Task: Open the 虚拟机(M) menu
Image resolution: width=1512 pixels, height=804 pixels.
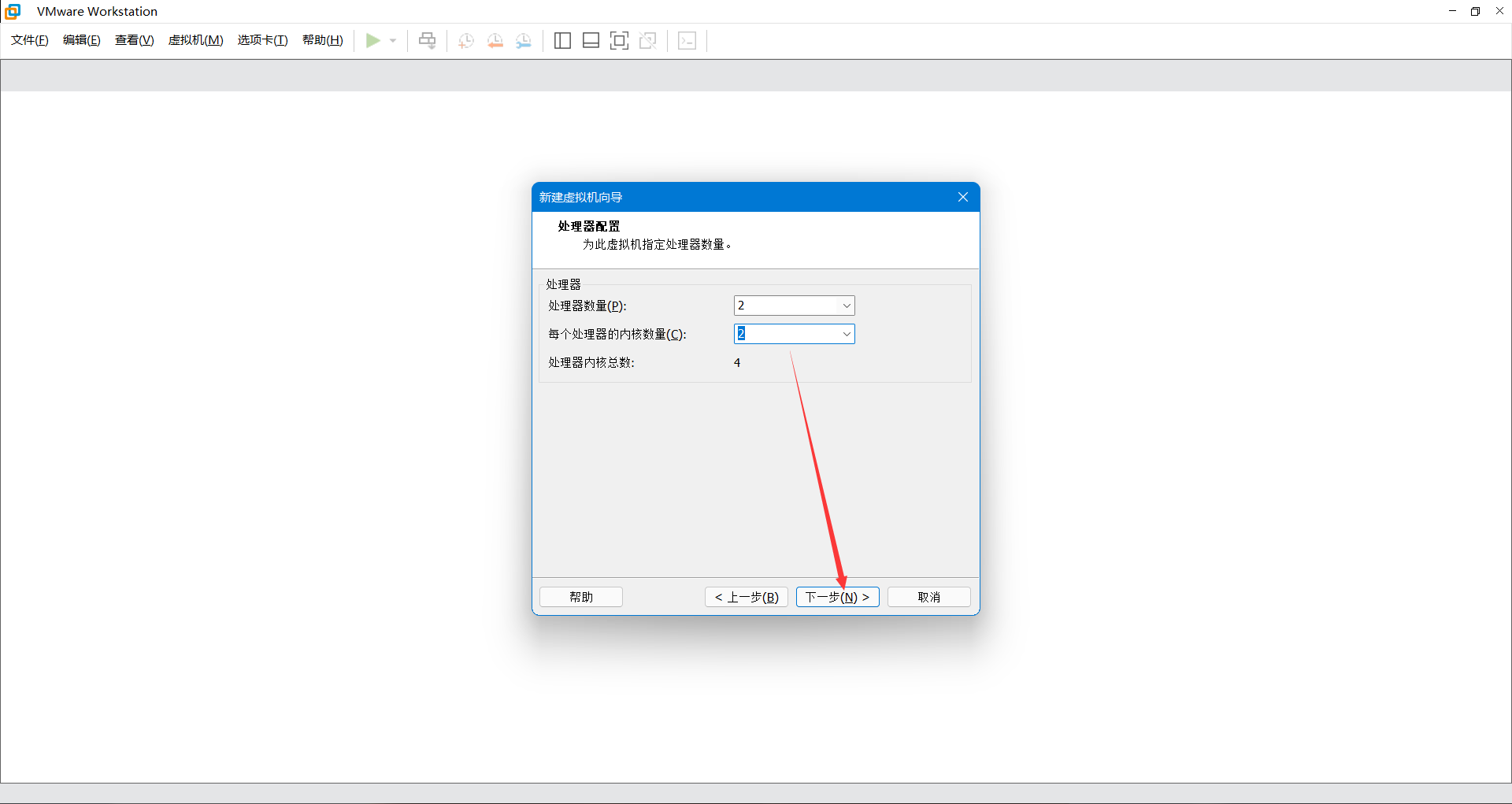Action: click(196, 40)
